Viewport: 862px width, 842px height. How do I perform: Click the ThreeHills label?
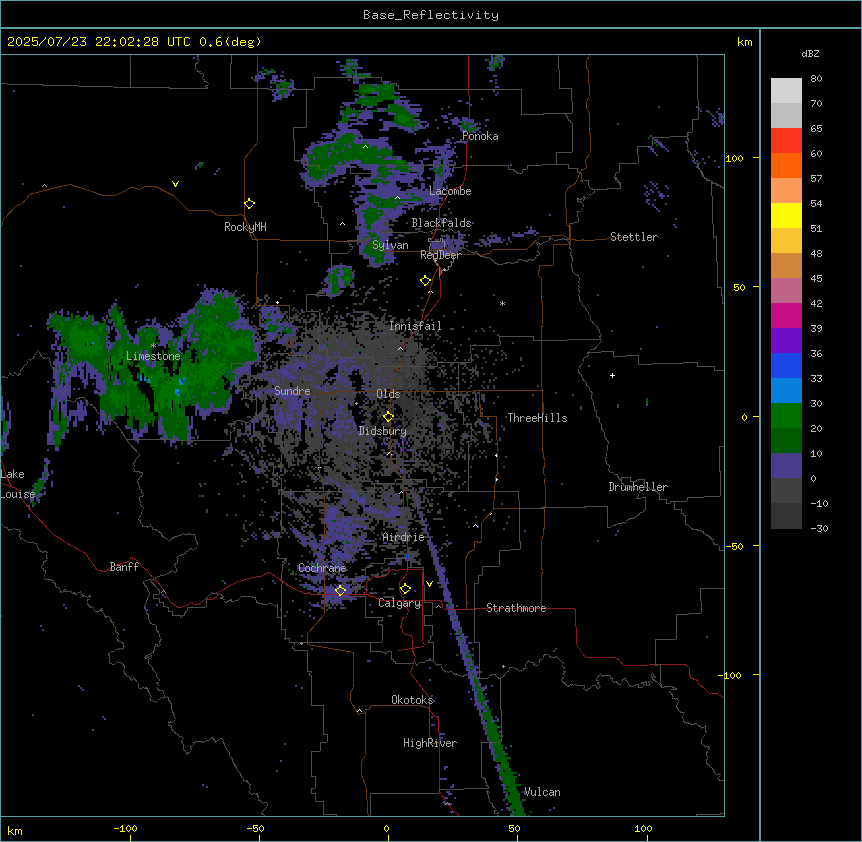[x=537, y=418]
